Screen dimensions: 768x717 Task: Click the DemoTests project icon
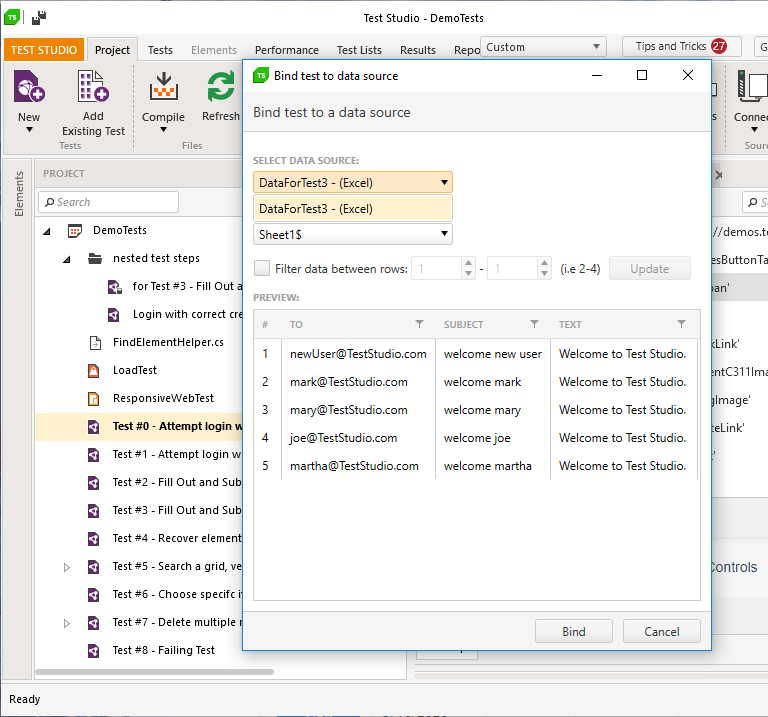(74, 231)
